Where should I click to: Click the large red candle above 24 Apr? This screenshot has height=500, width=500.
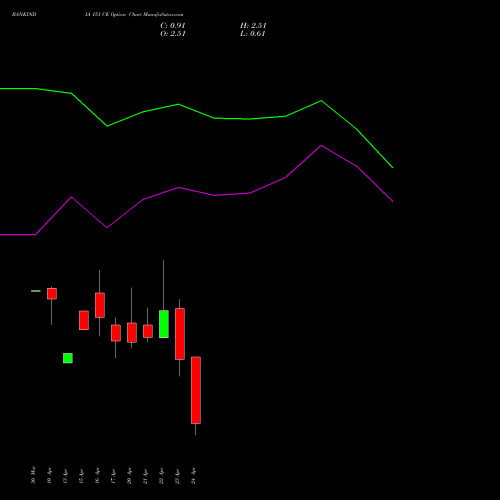click(x=196, y=390)
